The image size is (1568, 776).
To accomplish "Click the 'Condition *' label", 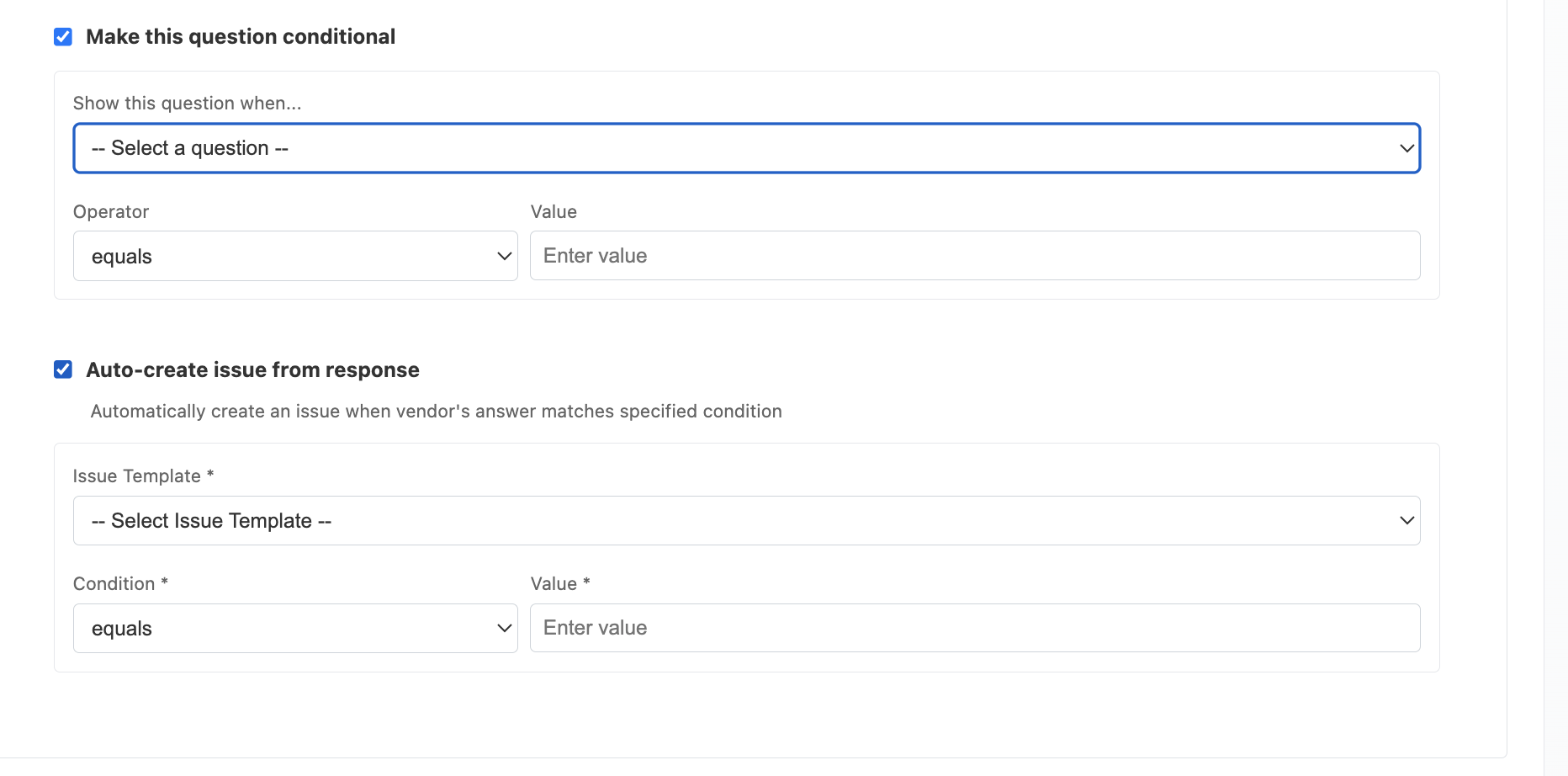I will [119, 582].
